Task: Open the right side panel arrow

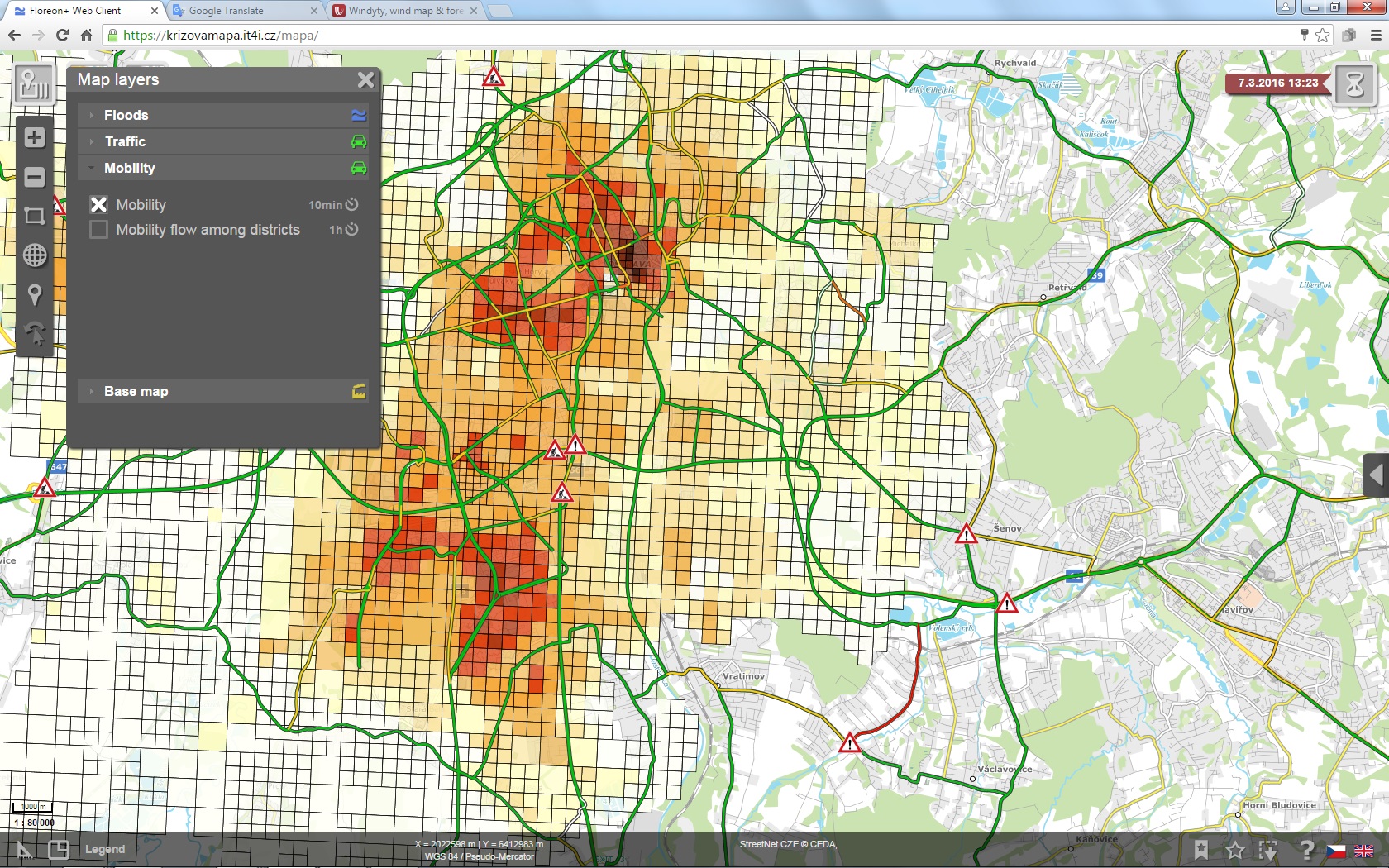Action: click(x=1376, y=475)
